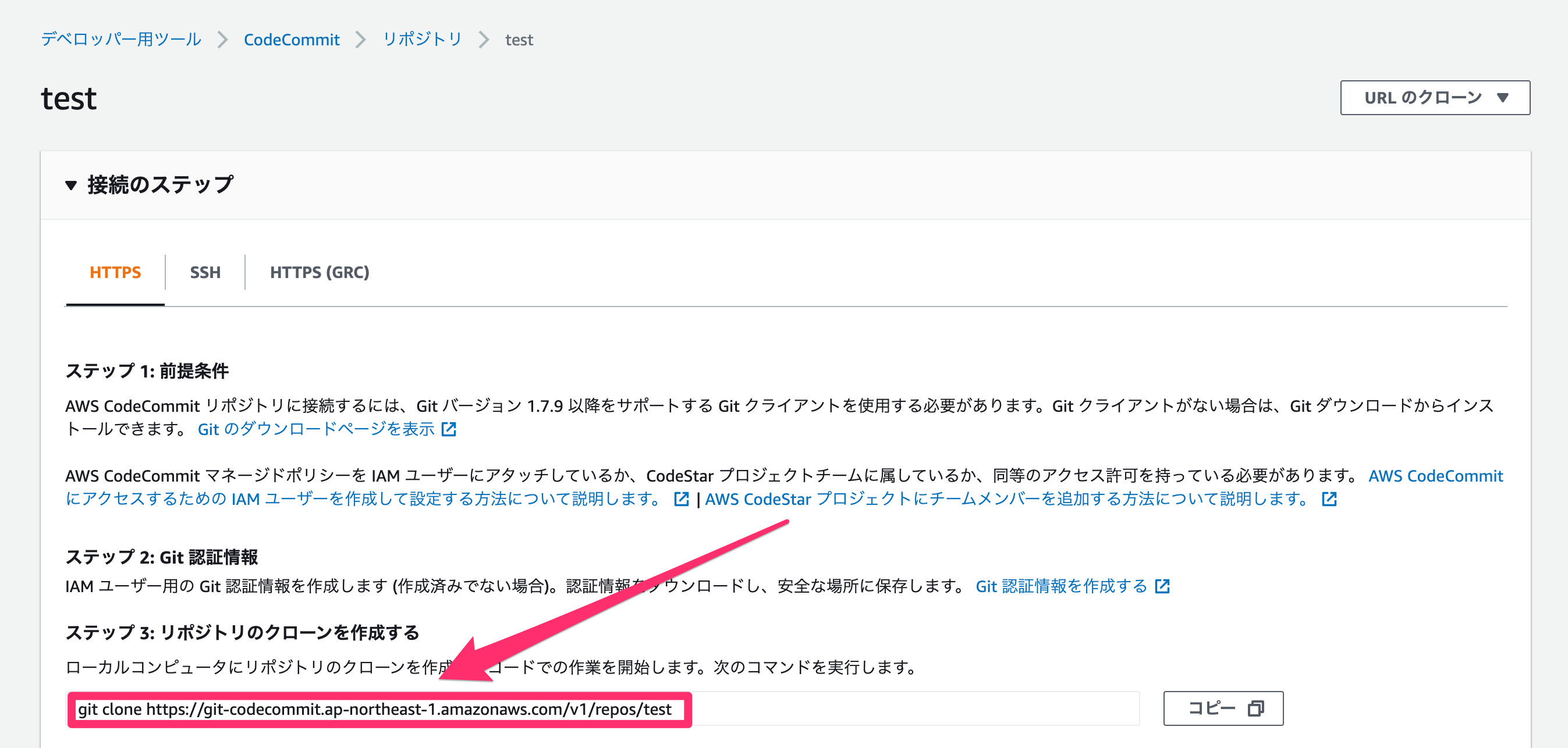Viewport: 1568px width, 748px height.
Task: Click breadcrumb chevron after デベロッパー用ツール
Action: 222,40
